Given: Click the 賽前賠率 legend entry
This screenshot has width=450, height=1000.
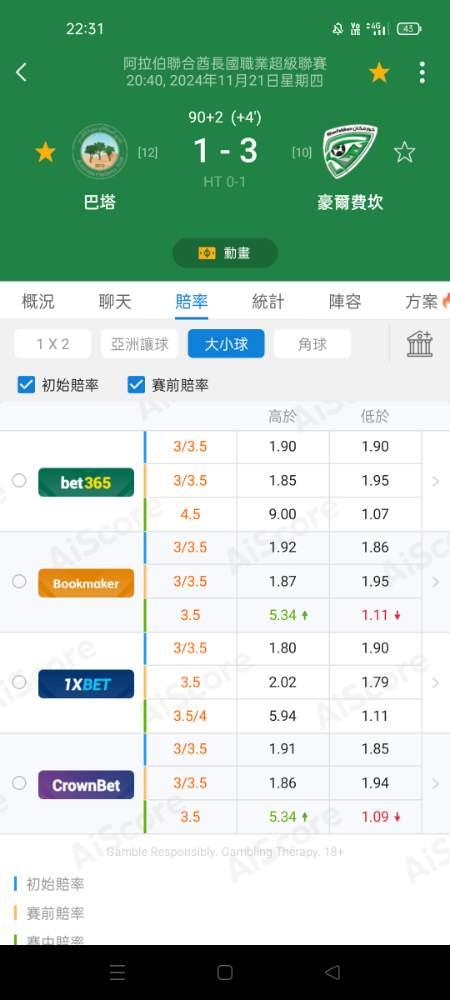Looking at the screenshot, I should 55,913.
